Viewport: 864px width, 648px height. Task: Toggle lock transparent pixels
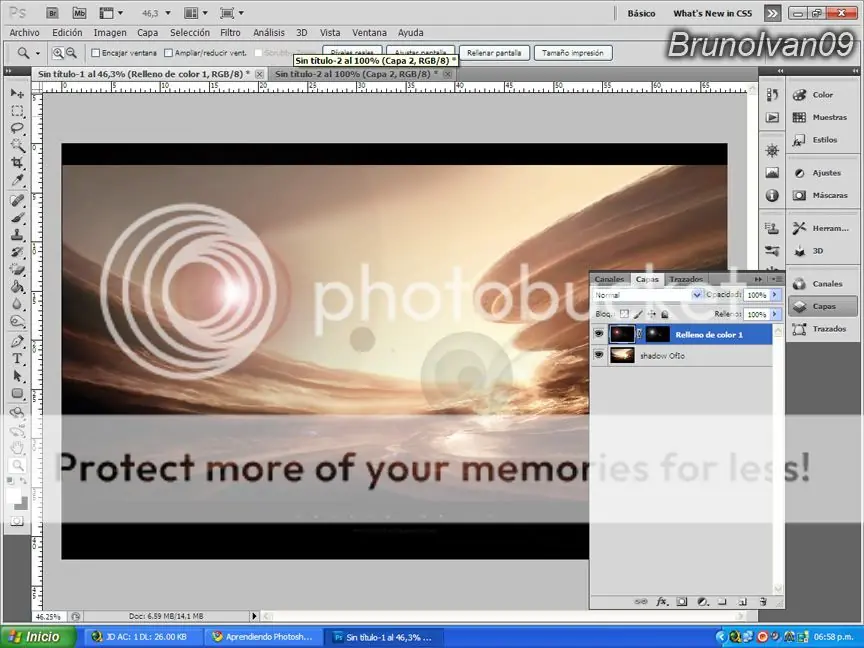pos(624,314)
